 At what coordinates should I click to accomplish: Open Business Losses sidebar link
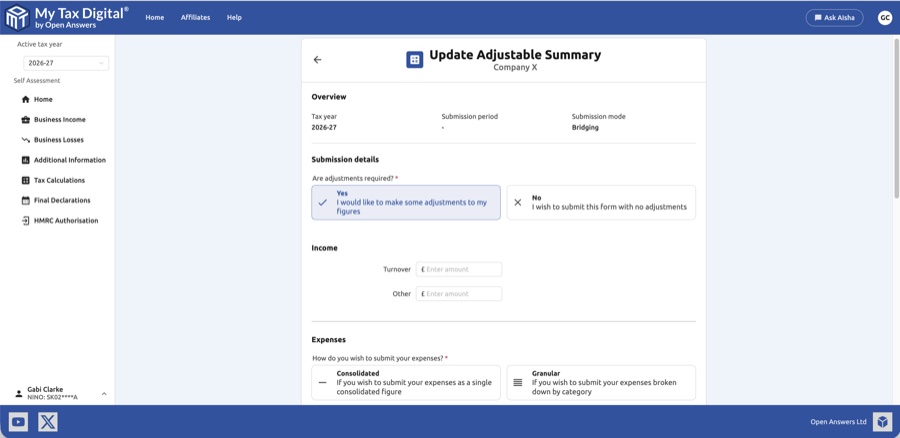60,139
